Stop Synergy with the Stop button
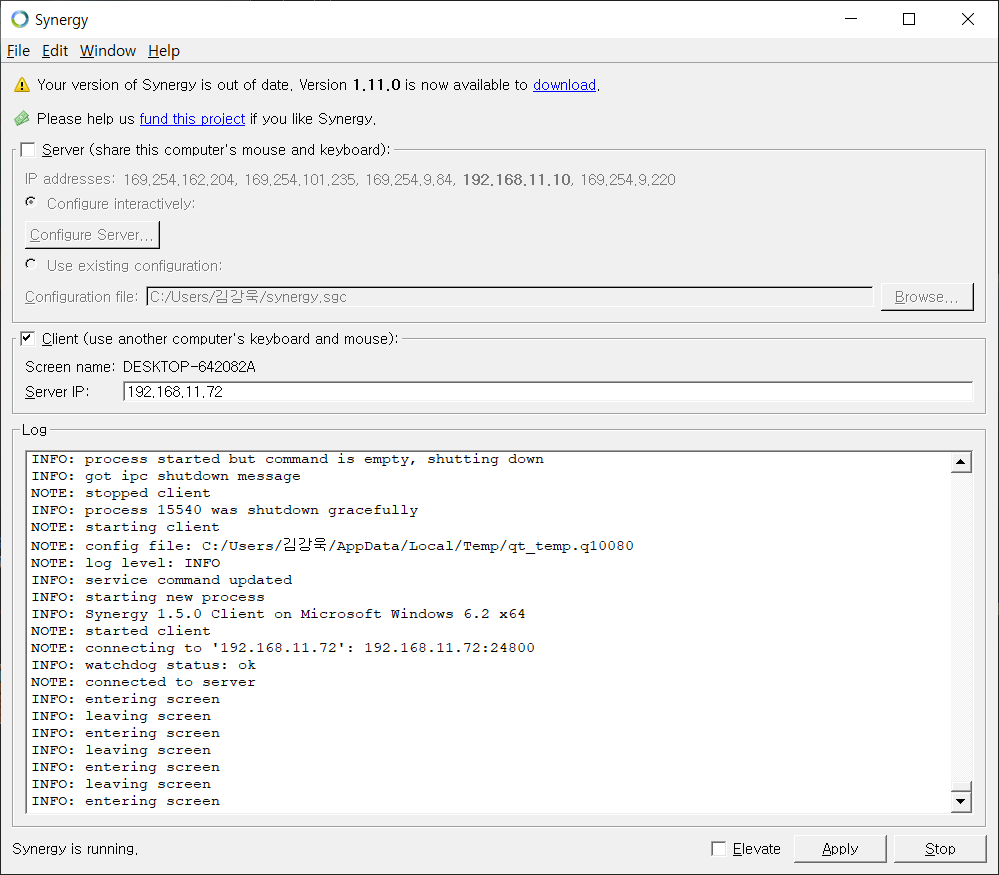 [940, 849]
